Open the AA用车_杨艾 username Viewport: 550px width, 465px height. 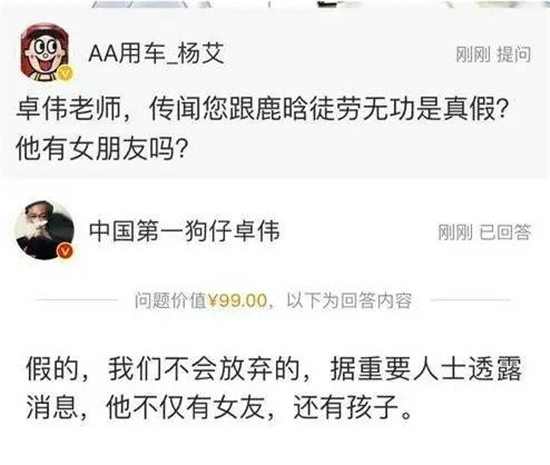point(156,54)
